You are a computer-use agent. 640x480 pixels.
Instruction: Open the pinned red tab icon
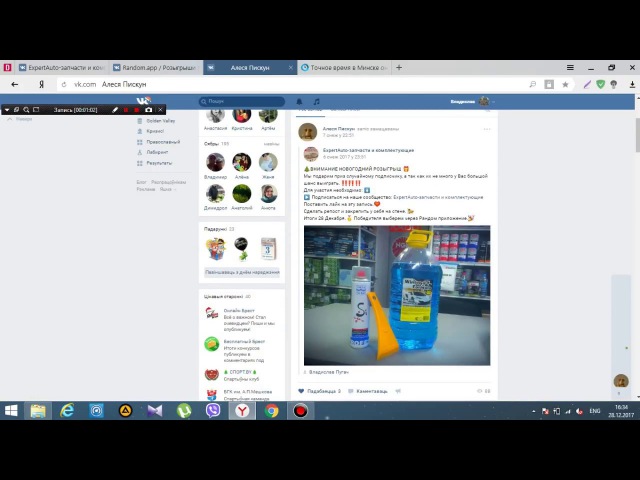click(x=7, y=68)
